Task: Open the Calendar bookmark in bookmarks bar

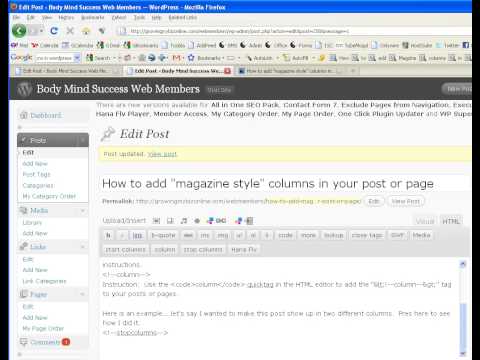Action: coord(45,45)
